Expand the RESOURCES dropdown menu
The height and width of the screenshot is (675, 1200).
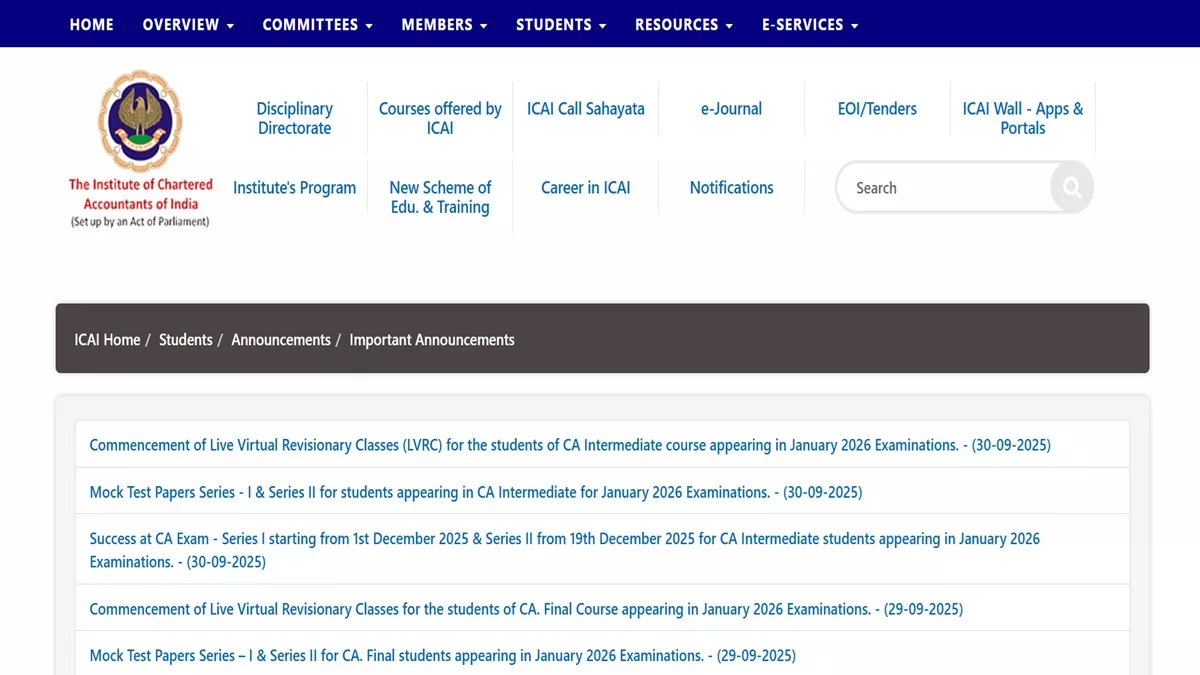(x=684, y=24)
